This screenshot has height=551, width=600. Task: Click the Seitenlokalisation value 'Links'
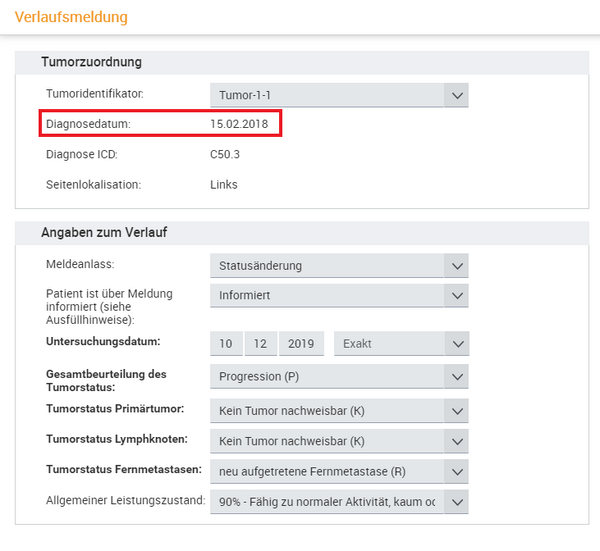click(224, 184)
